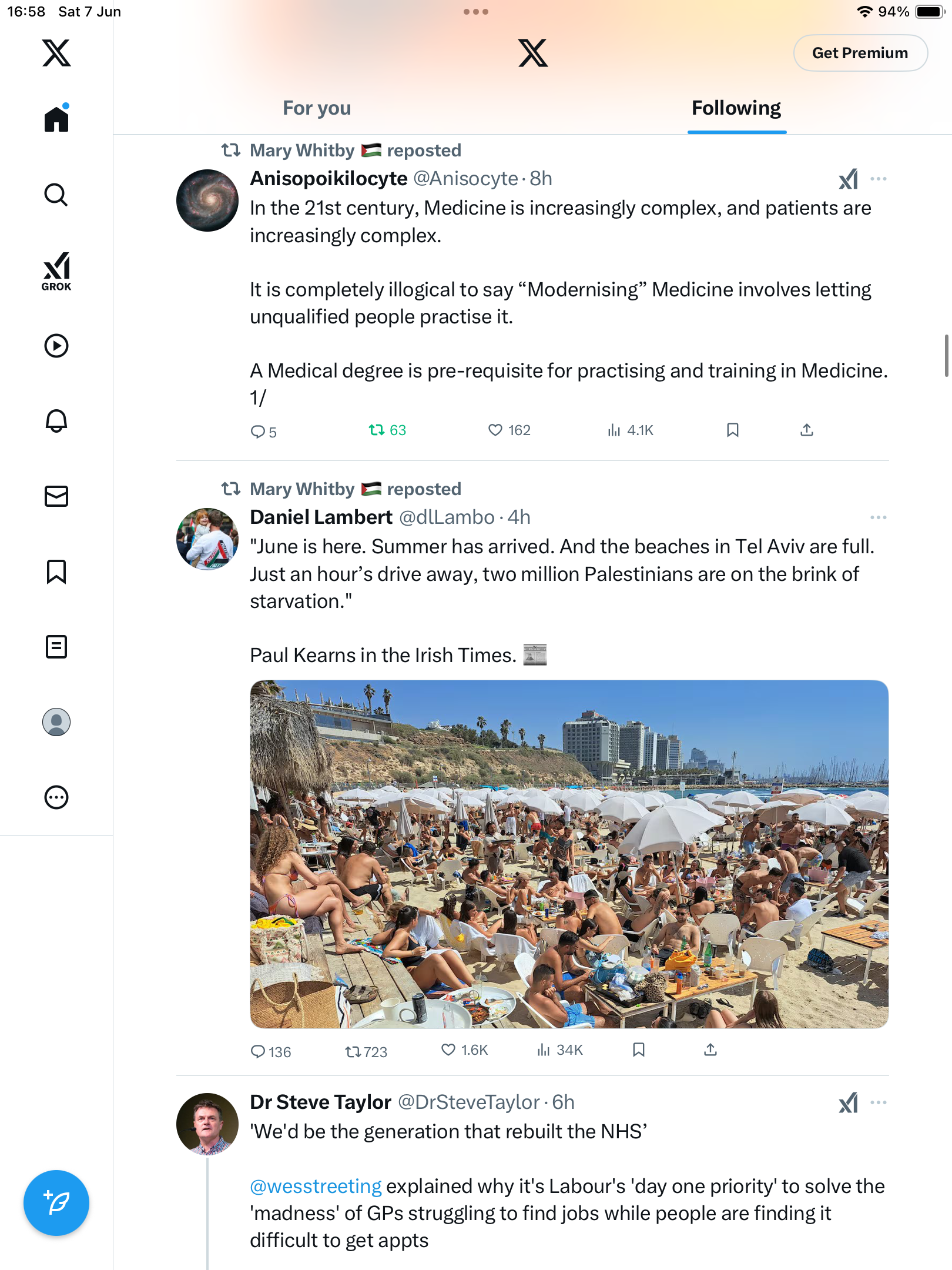Open messages envelope icon
The width and height of the screenshot is (952, 1270).
coord(56,496)
